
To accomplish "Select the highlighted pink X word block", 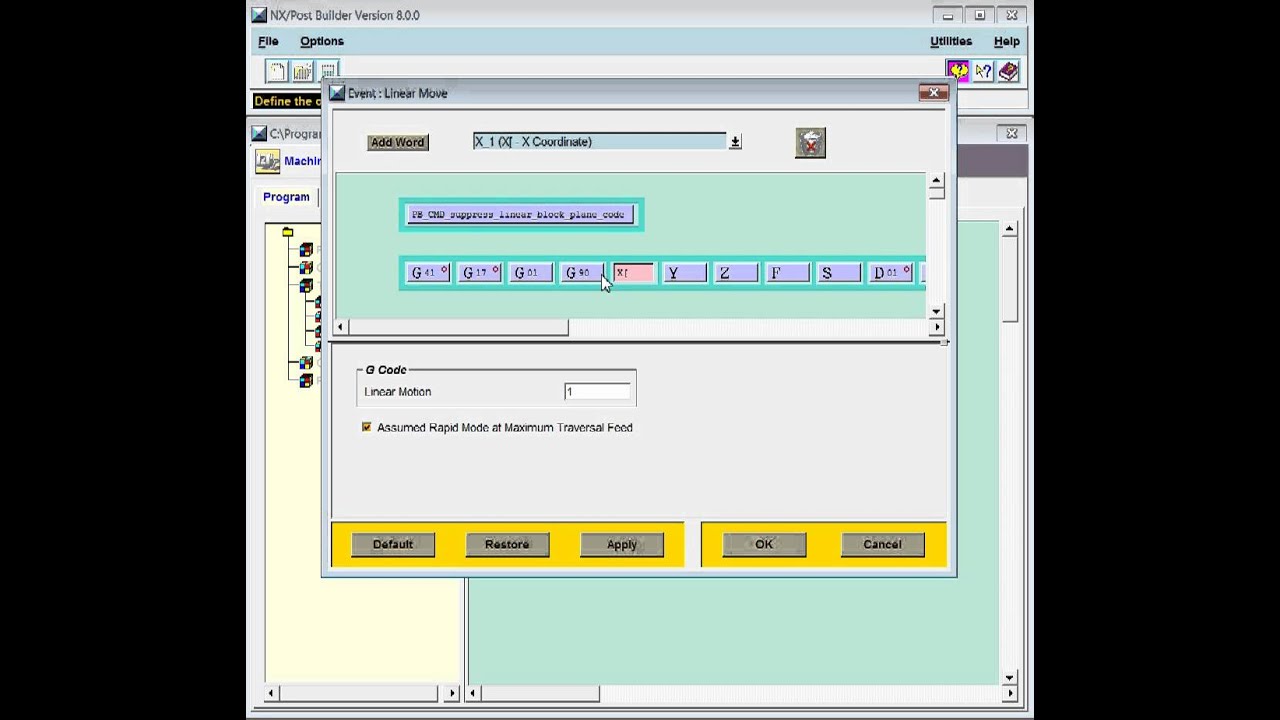I will coord(634,273).
